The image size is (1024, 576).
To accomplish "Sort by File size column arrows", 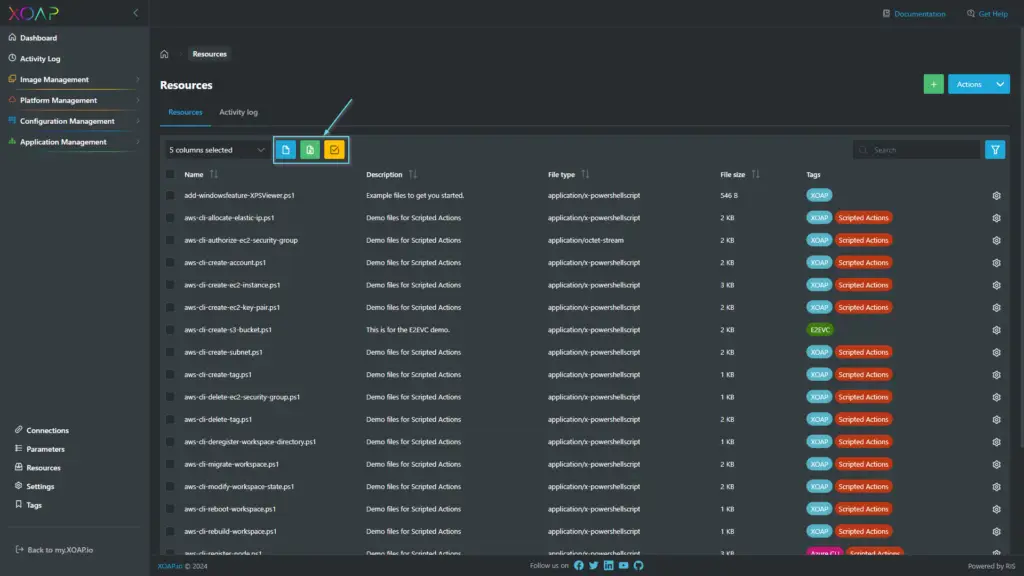I will [756, 174].
